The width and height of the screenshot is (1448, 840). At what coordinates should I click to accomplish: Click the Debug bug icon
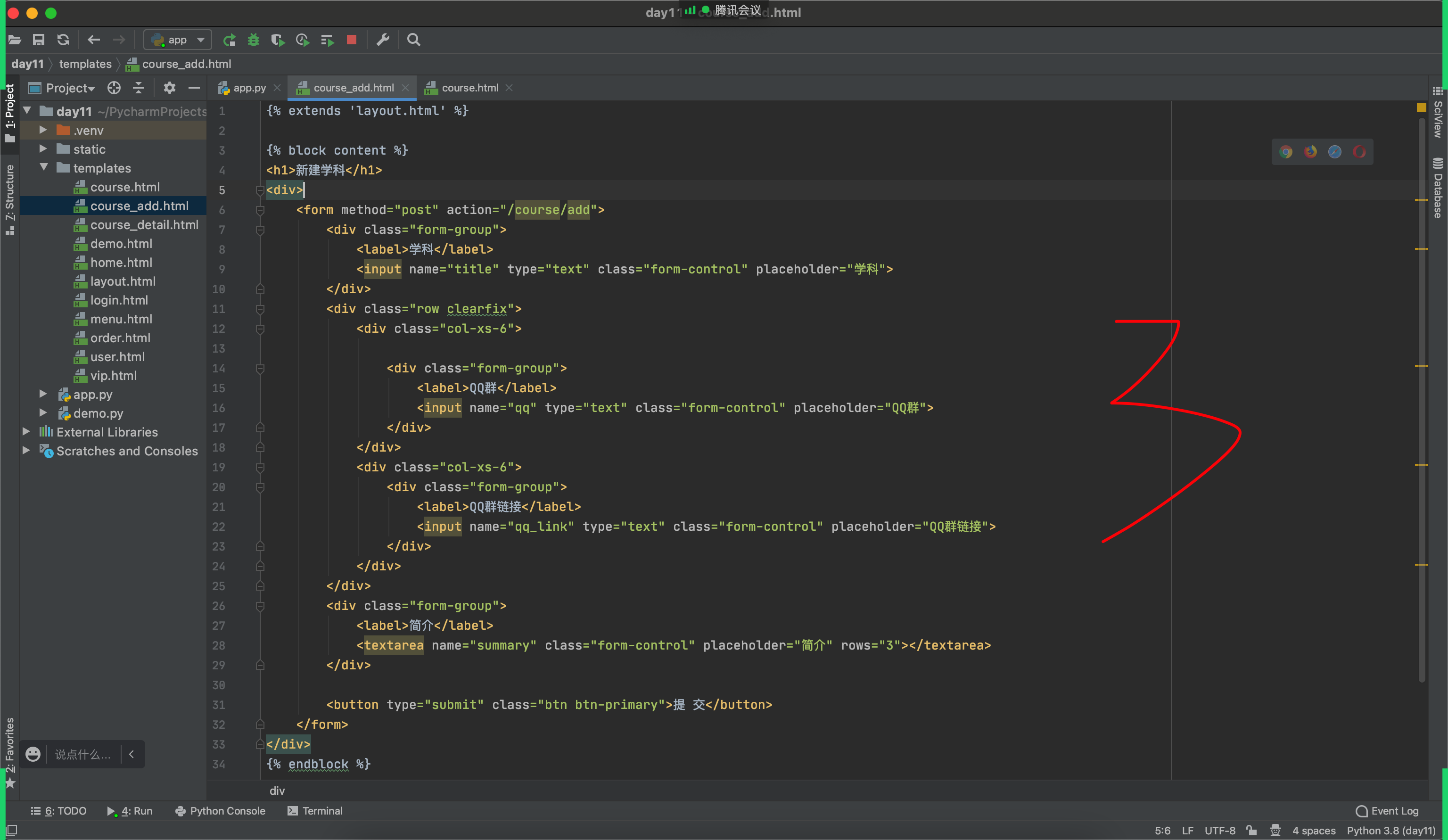click(254, 40)
